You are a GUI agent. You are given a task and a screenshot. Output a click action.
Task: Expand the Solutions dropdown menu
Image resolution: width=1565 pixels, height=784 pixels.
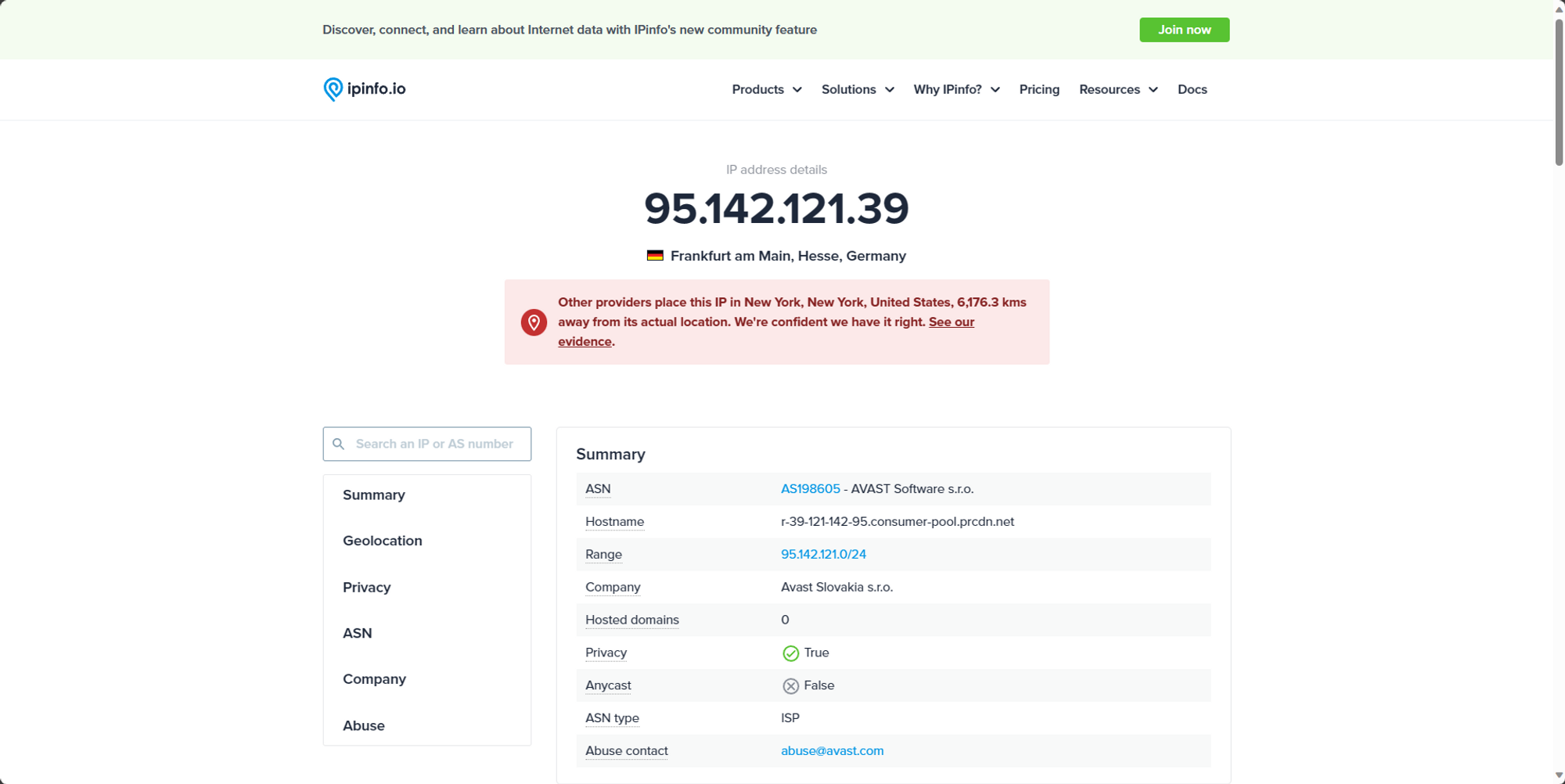tap(858, 89)
